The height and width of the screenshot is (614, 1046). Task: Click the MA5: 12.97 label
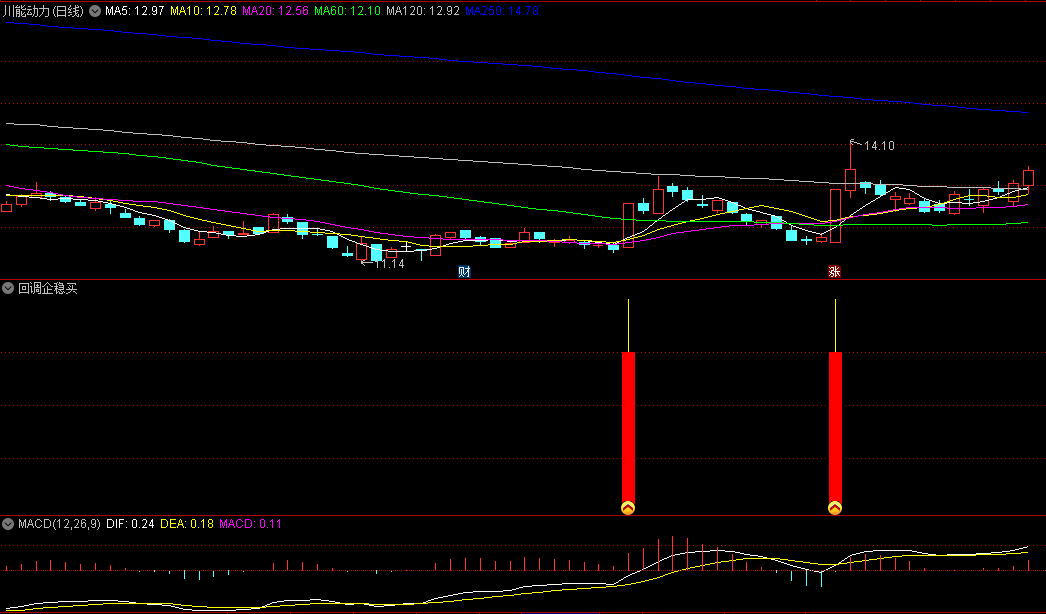point(134,11)
